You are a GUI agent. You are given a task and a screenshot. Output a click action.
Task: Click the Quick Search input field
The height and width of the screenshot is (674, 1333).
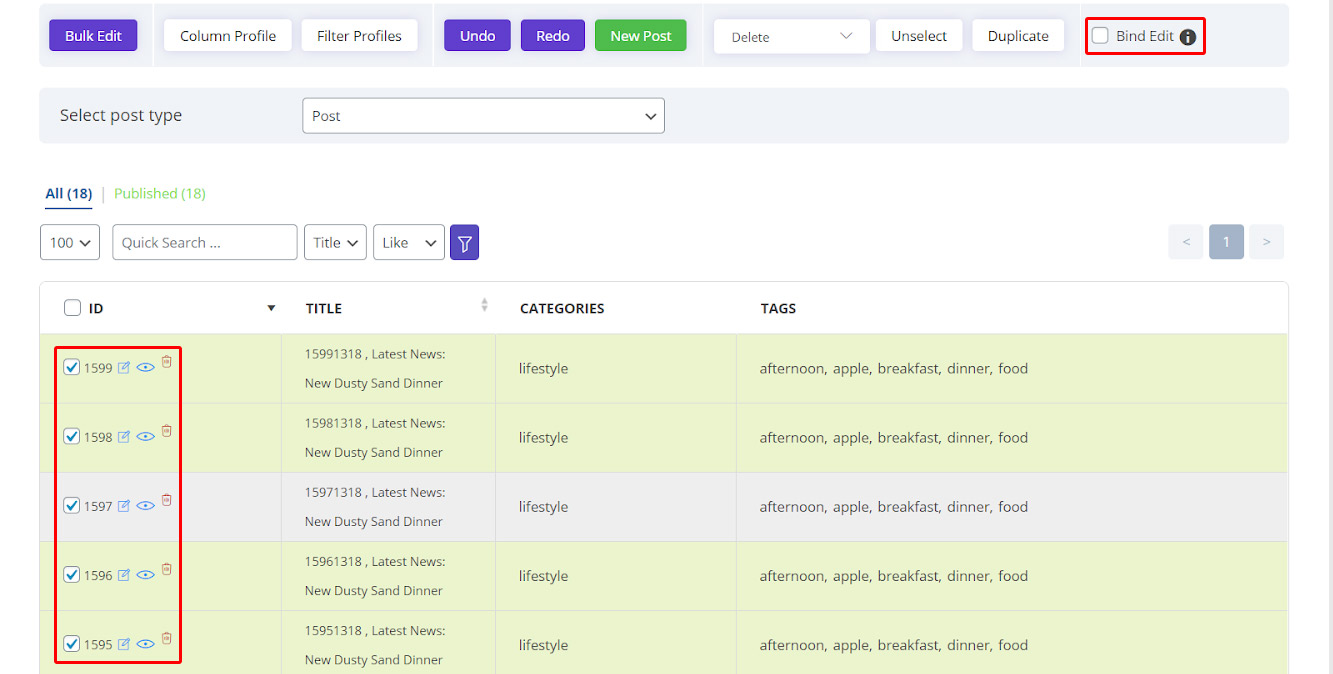click(x=204, y=242)
